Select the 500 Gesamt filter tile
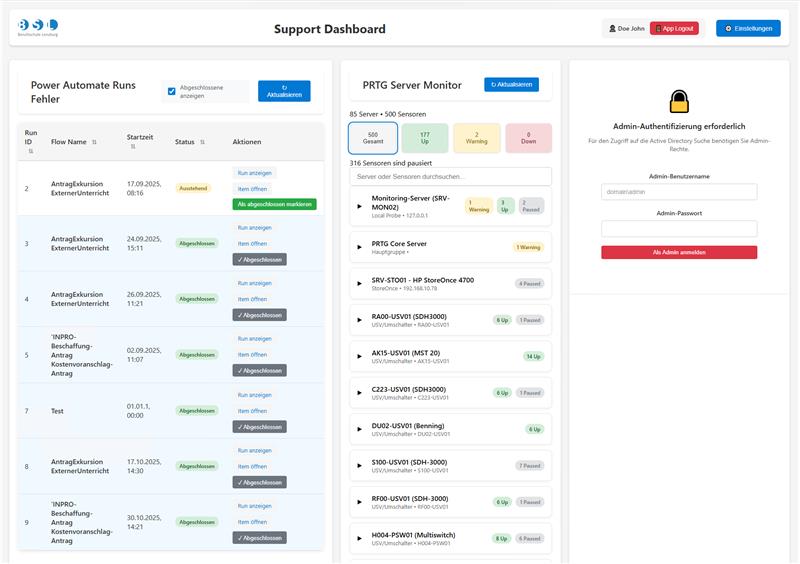800x564 pixels. [373, 138]
